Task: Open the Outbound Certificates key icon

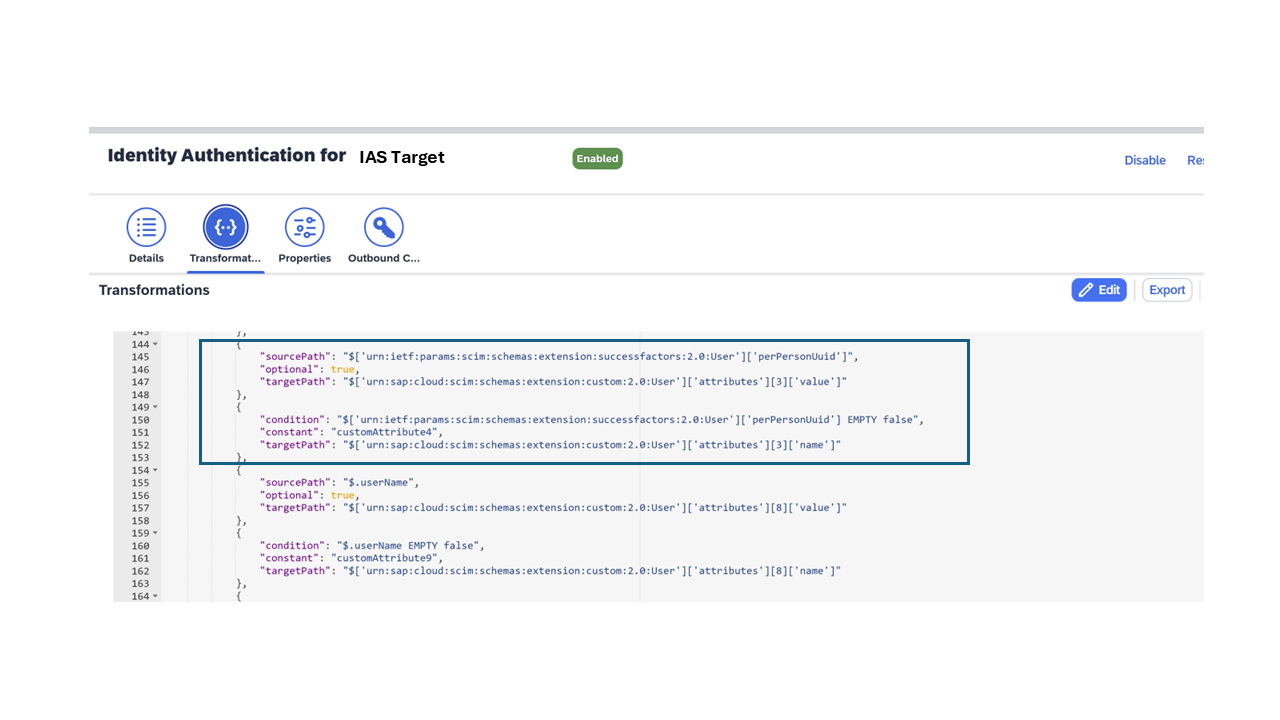Action: (x=382, y=227)
